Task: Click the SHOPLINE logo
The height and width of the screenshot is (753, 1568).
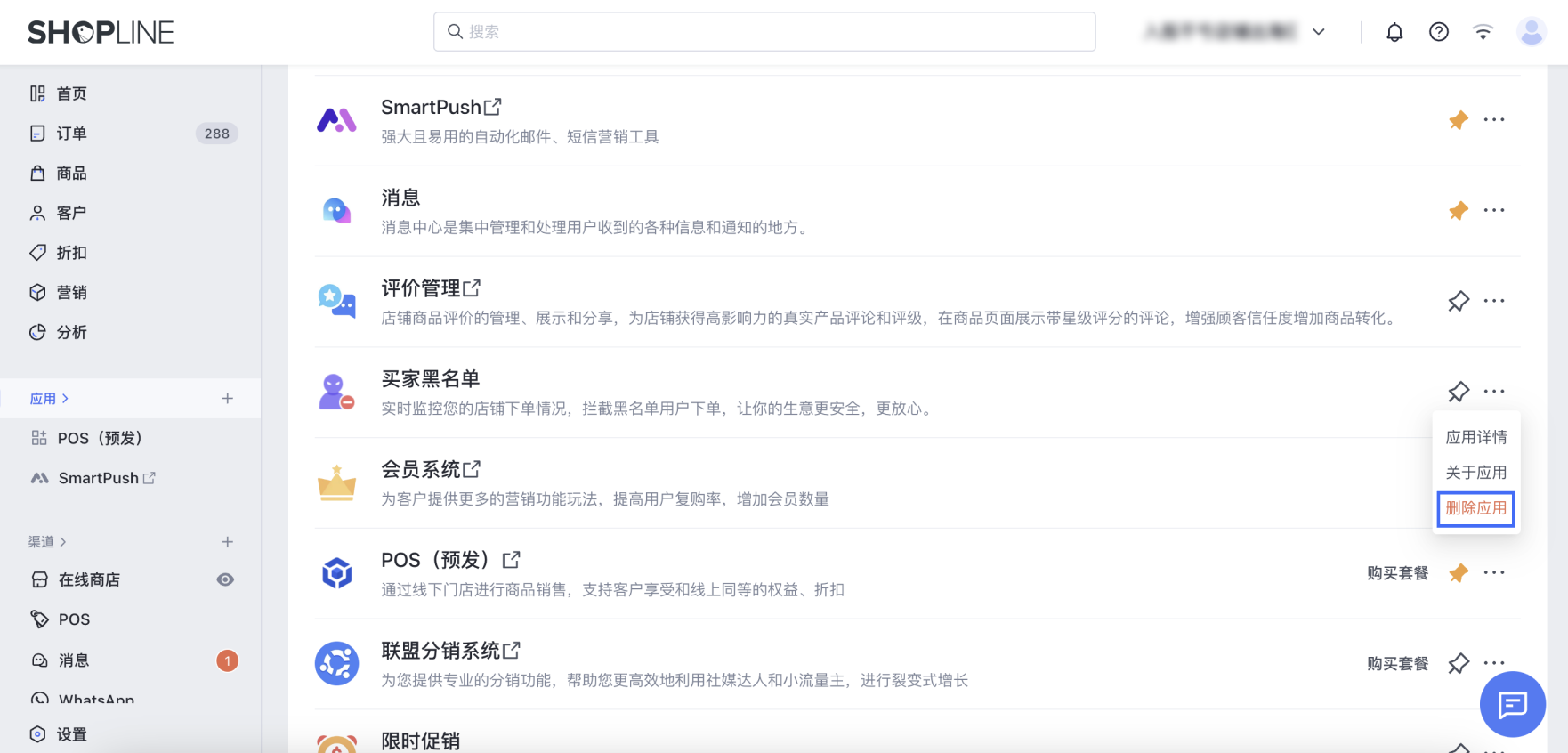Action: (101, 32)
